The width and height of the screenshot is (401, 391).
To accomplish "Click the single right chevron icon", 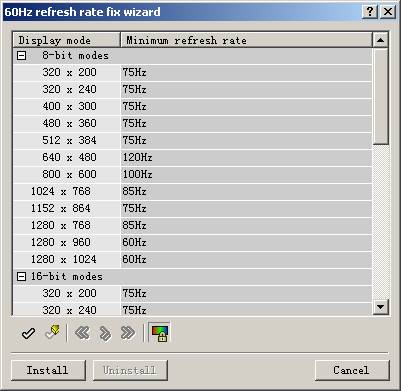I will 105,333.
